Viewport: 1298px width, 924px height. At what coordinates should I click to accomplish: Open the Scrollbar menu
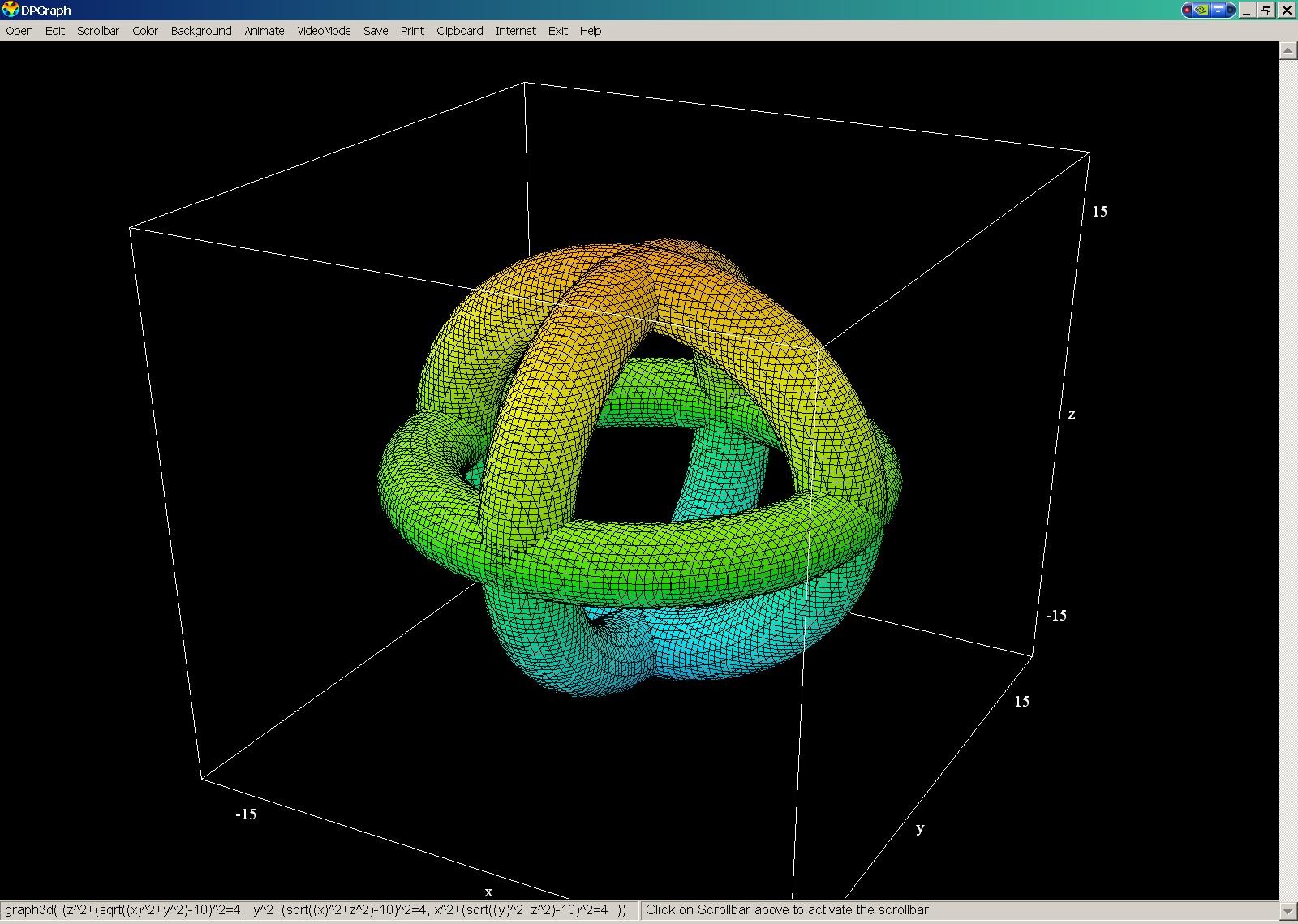[98, 31]
